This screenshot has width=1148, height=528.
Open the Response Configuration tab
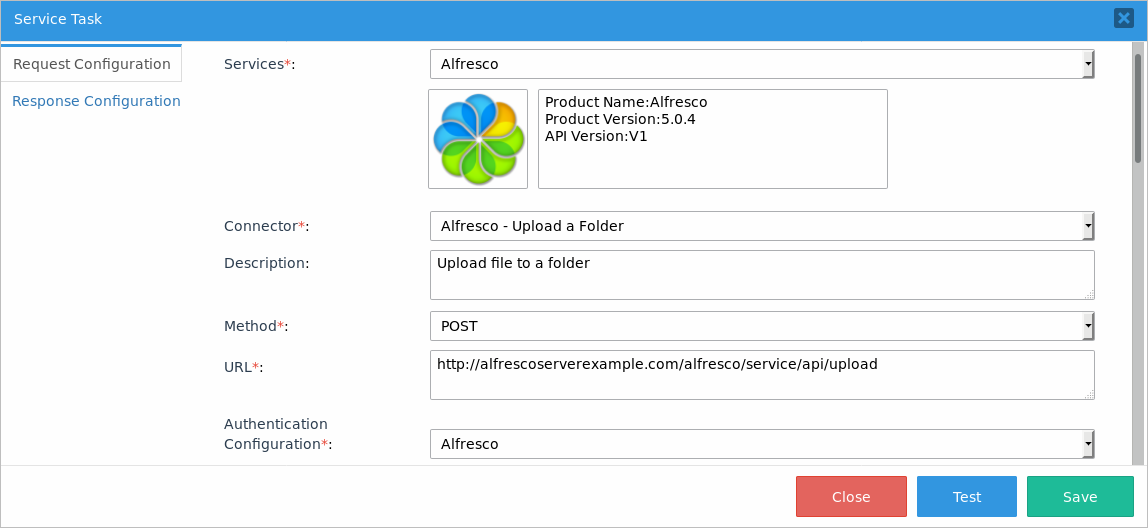pyautogui.click(x=96, y=101)
